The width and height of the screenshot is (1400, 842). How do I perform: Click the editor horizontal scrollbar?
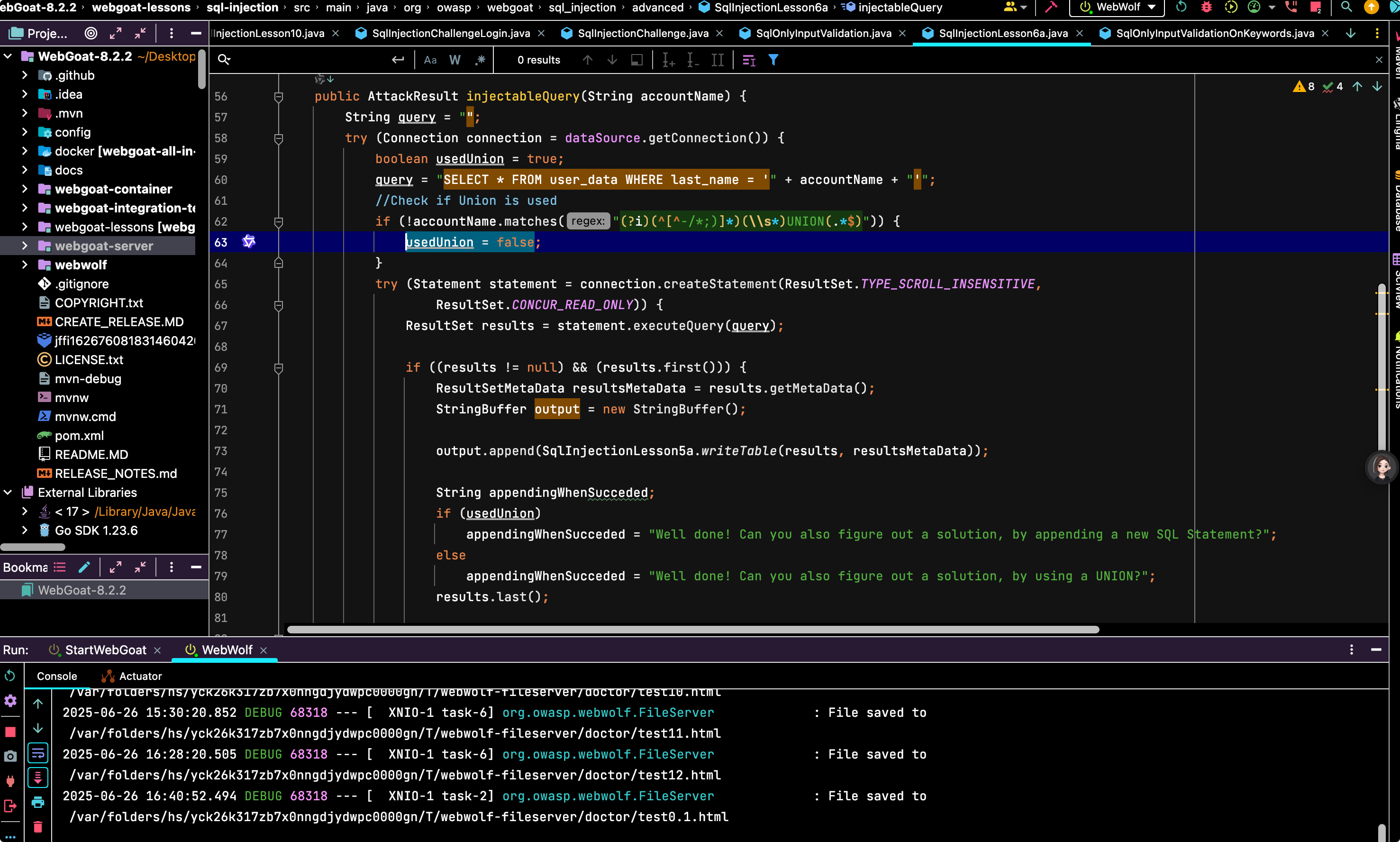[693, 629]
